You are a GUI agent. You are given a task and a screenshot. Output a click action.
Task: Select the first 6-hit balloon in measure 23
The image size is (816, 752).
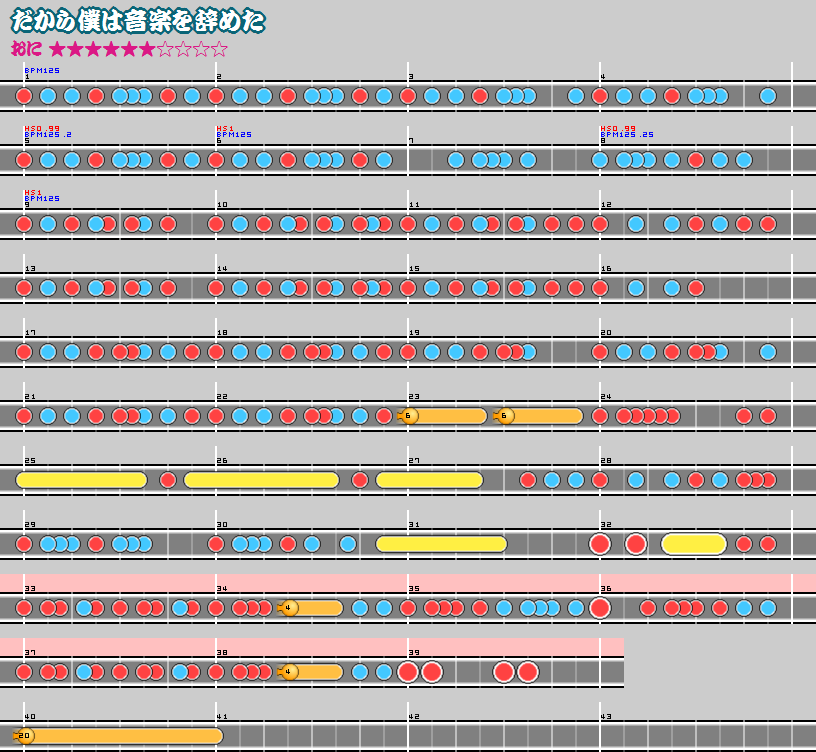[409, 416]
